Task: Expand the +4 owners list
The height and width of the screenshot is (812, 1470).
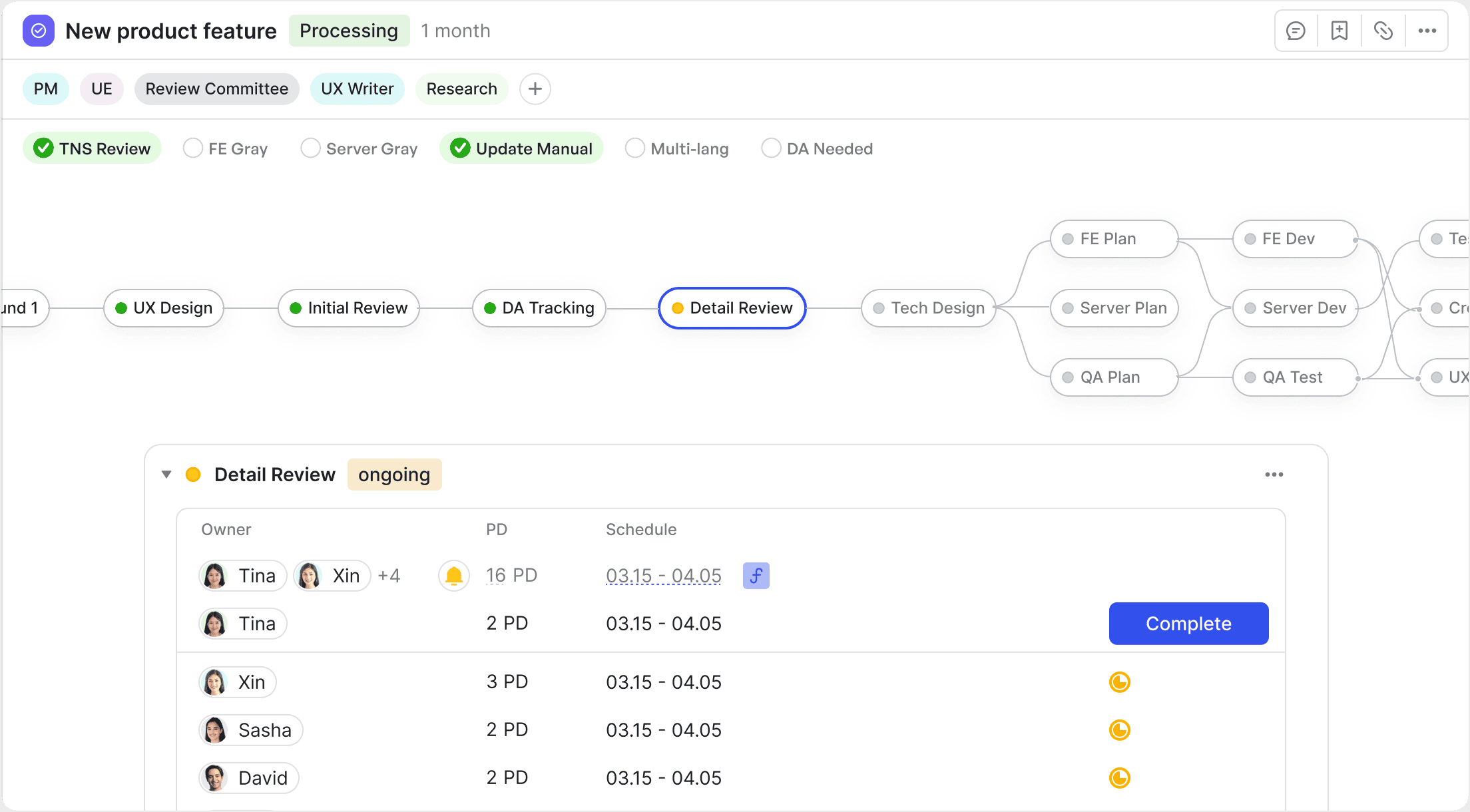Action: pos(389,575)
